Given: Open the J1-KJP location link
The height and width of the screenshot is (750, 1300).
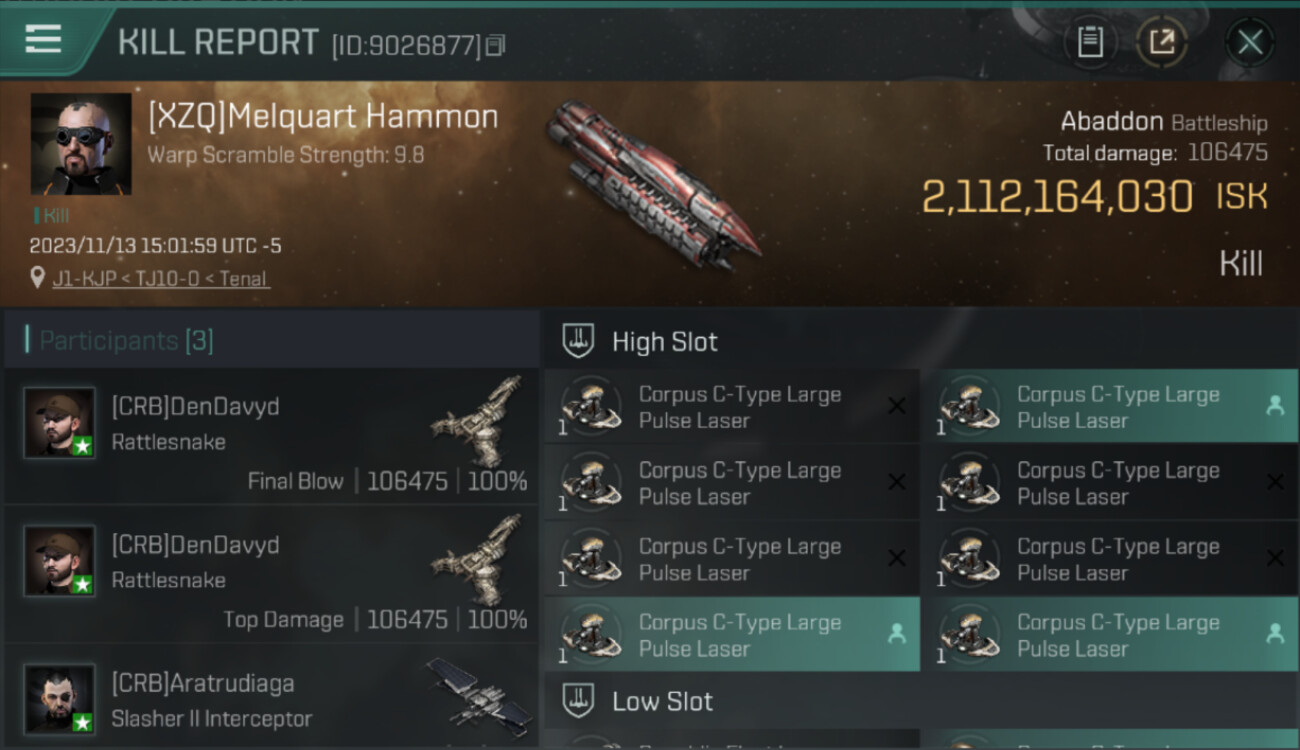Looking at the screenshot, I should 160,279.
